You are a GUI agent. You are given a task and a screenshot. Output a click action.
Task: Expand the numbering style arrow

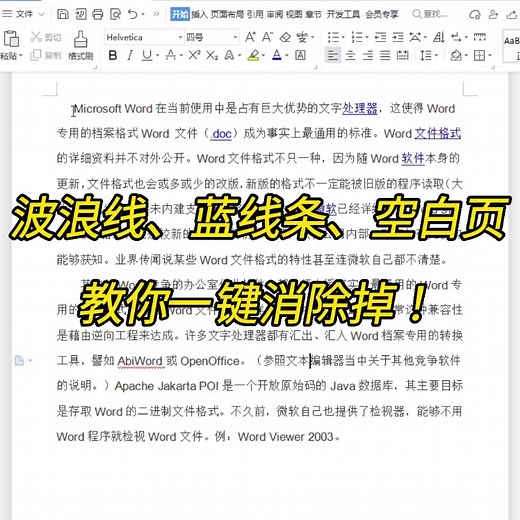point(367,37)
